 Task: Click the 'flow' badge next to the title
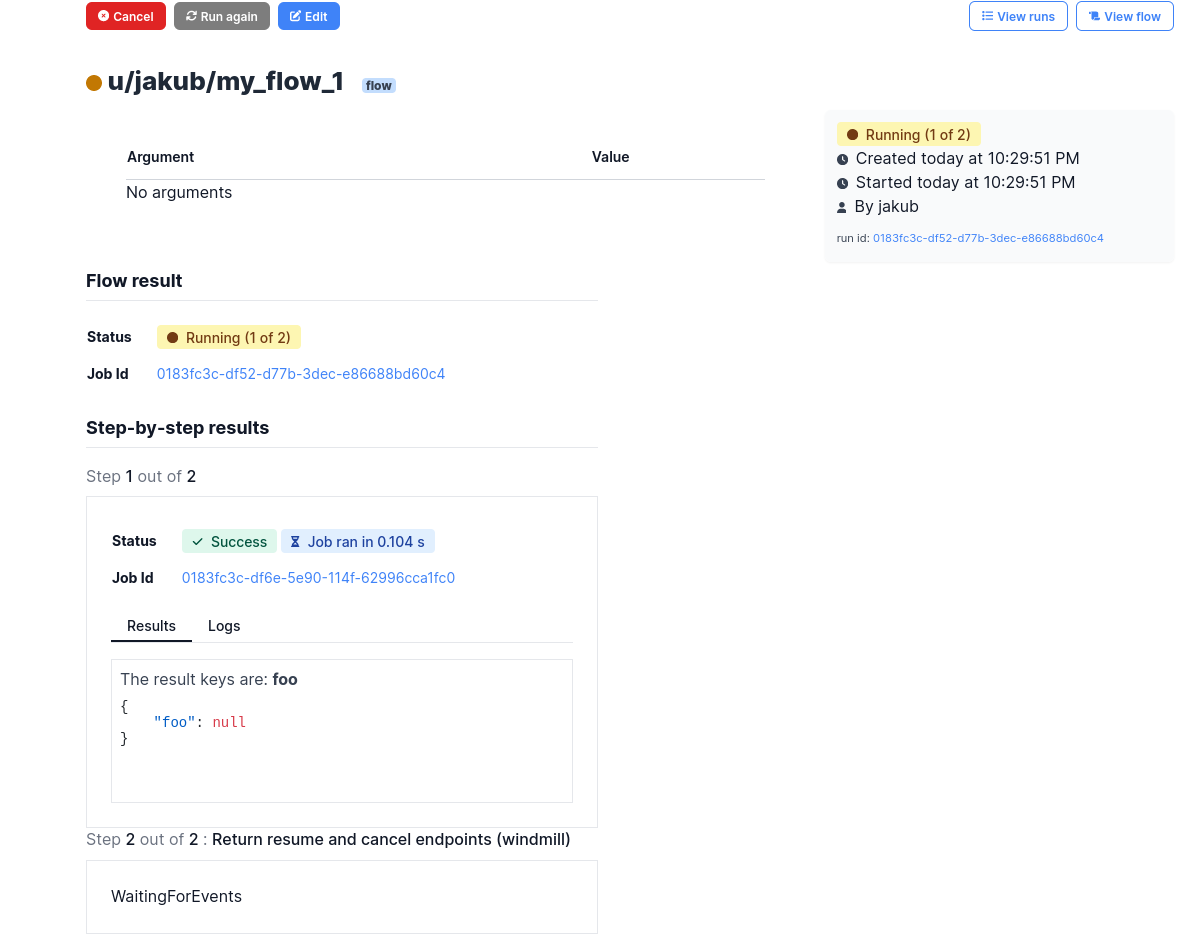[x=378, y=85]
